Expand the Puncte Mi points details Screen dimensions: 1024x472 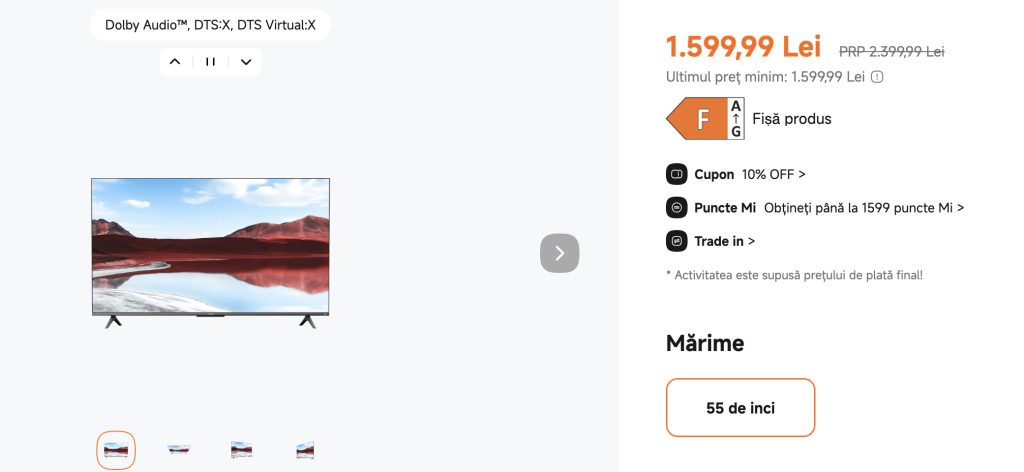pos(864,208)
